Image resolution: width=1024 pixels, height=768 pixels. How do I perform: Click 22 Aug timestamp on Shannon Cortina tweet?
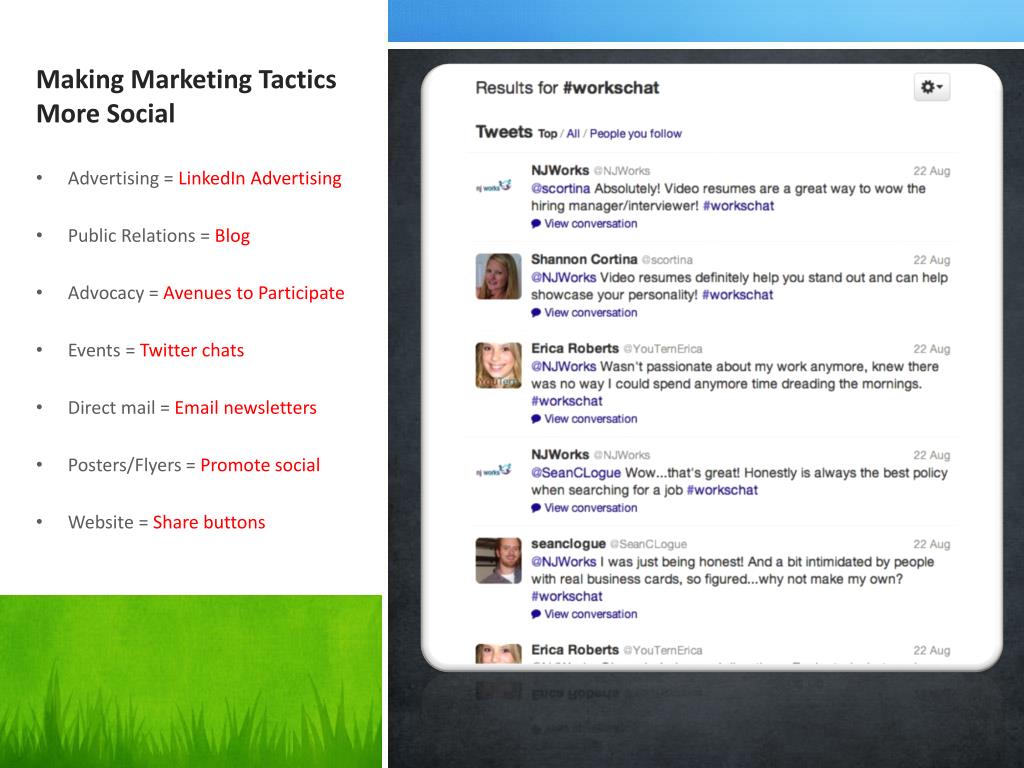(931, 260)
